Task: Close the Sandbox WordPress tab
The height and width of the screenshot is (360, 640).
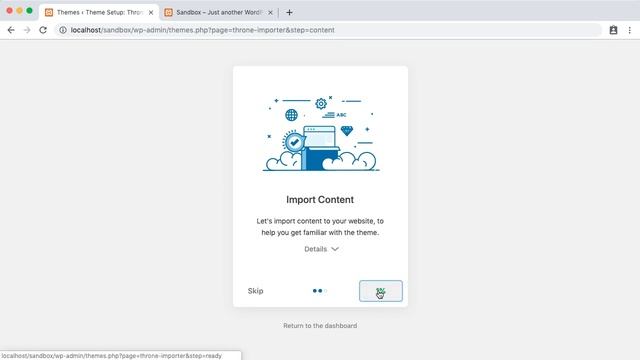Action: [x=270, y=13]
